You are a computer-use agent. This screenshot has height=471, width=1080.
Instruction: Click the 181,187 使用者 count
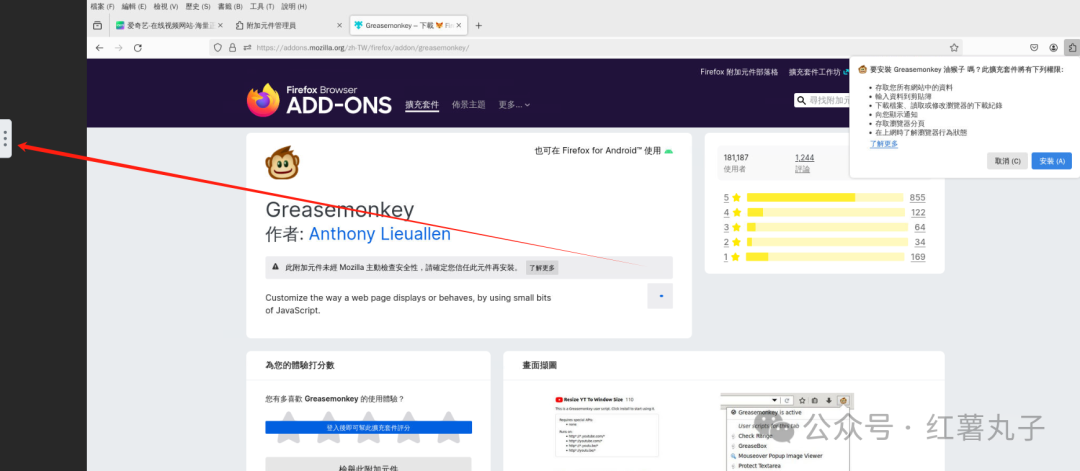click(x=736, y=163)
